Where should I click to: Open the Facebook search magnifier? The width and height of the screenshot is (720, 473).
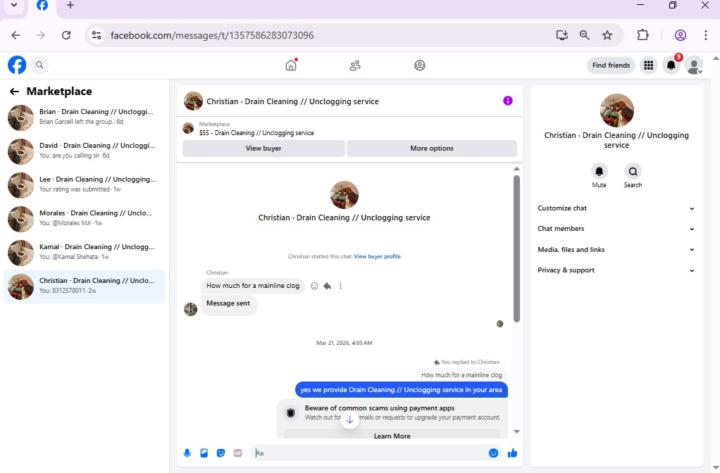pyautogui.click(x=39, y=65)
